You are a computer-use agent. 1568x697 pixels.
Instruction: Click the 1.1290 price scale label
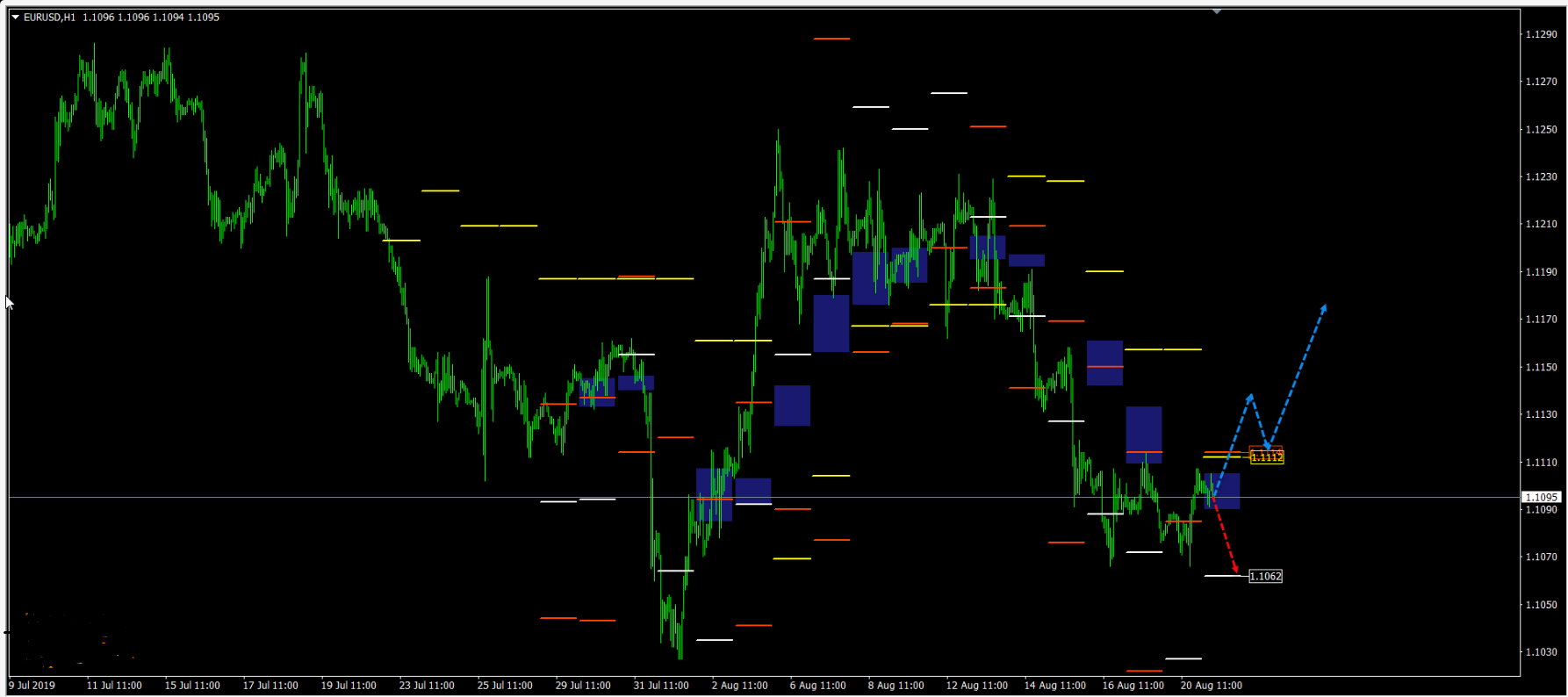pyautogui.click(x=1541, y=34)
